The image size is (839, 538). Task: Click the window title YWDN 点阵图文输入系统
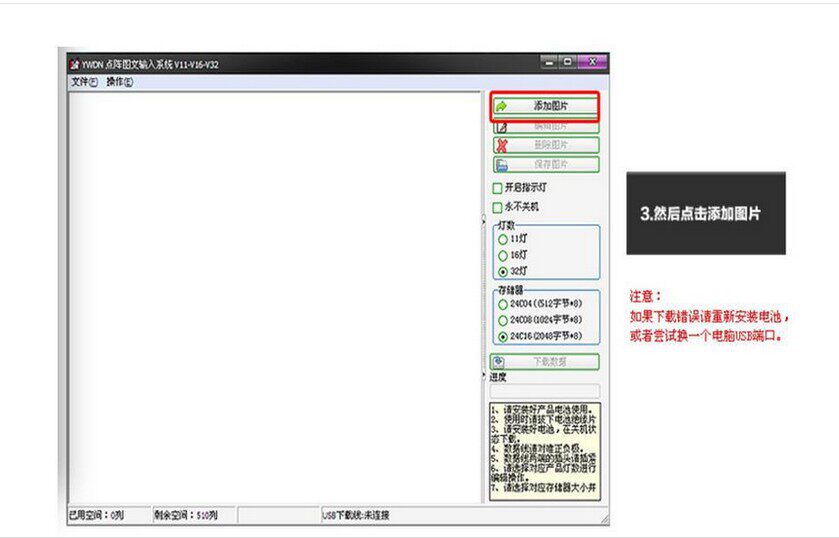coord(150,65)
